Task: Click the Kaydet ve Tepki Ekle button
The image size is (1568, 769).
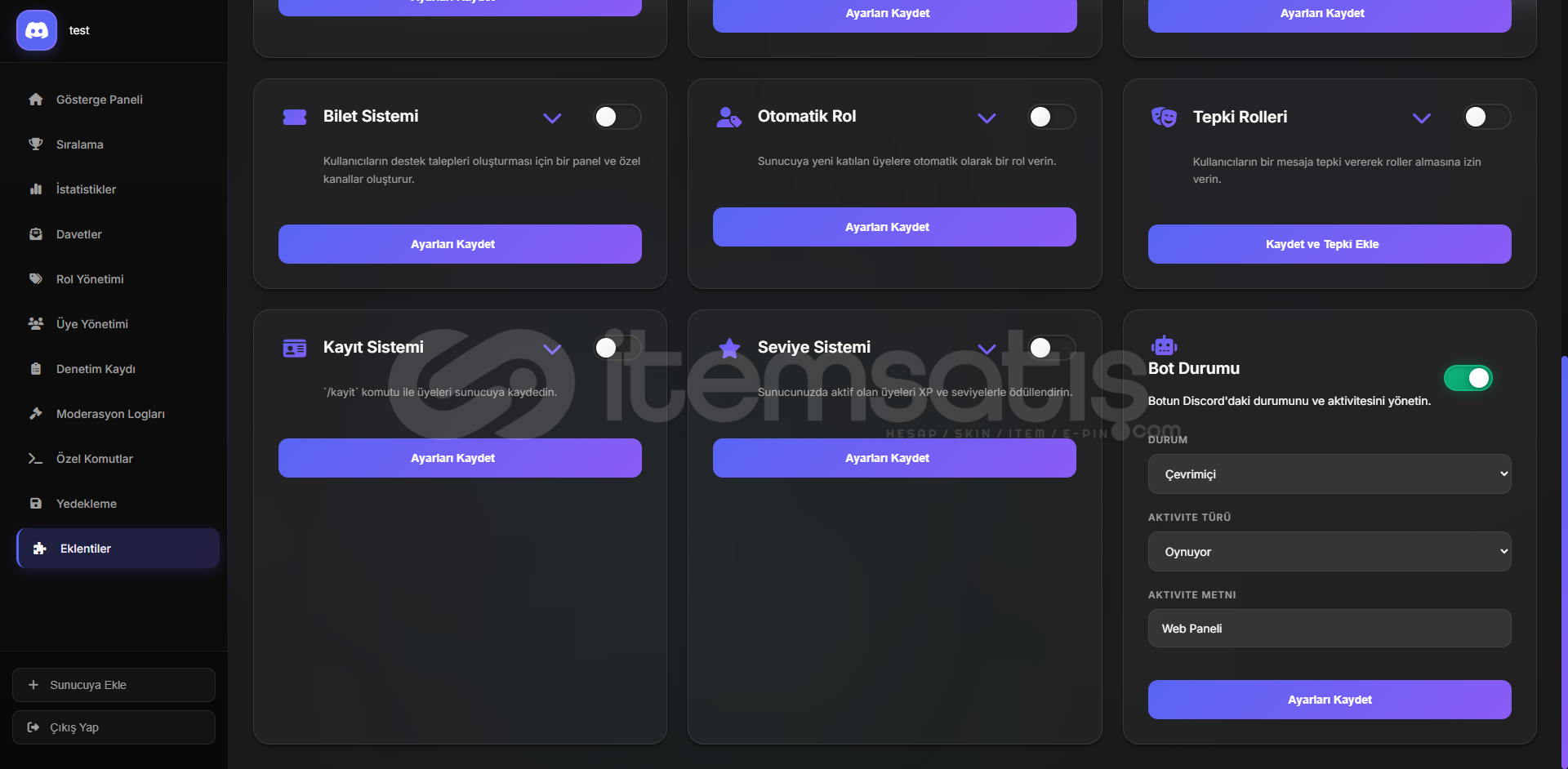Action: click(1330, 244)
